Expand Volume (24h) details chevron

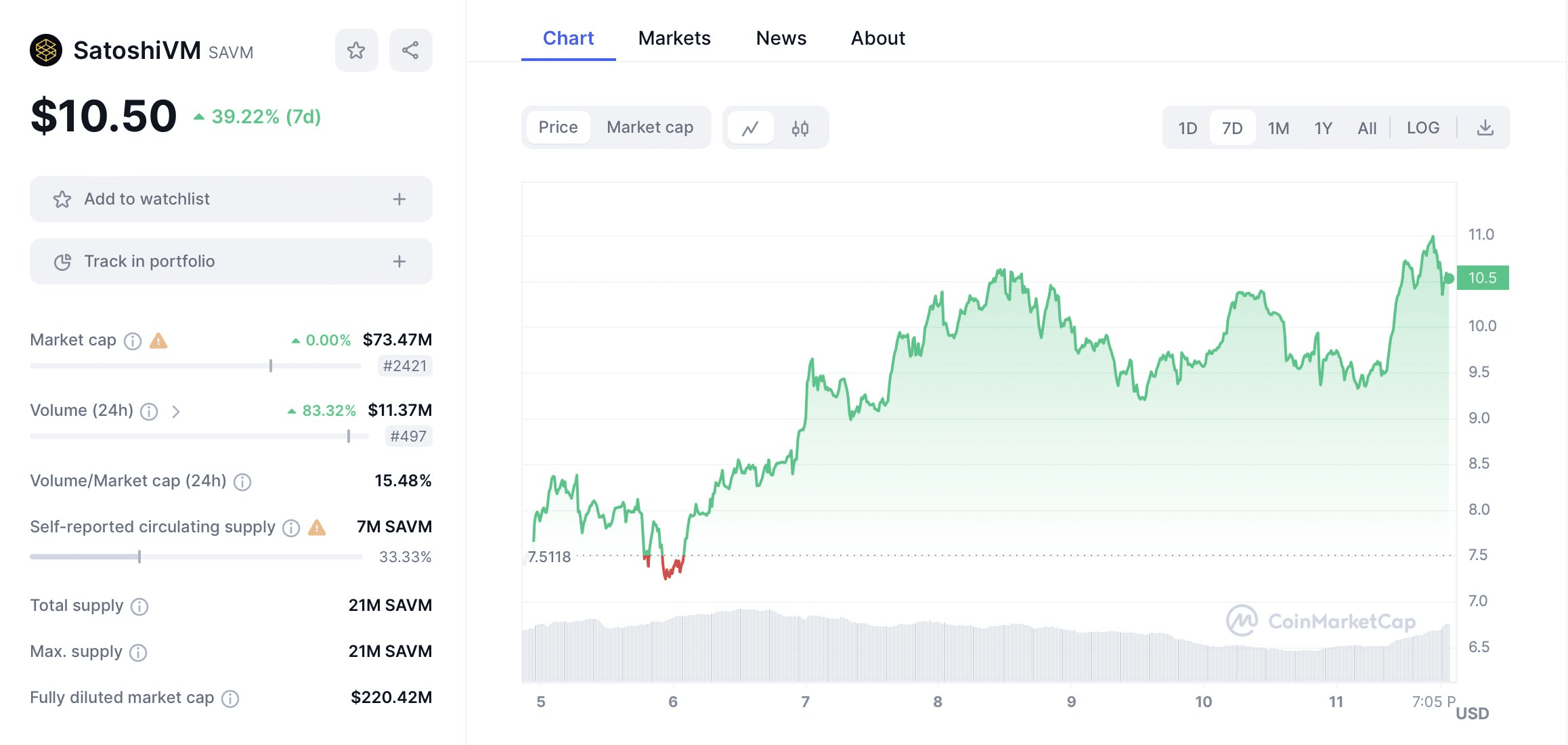(x=176, y=411)
